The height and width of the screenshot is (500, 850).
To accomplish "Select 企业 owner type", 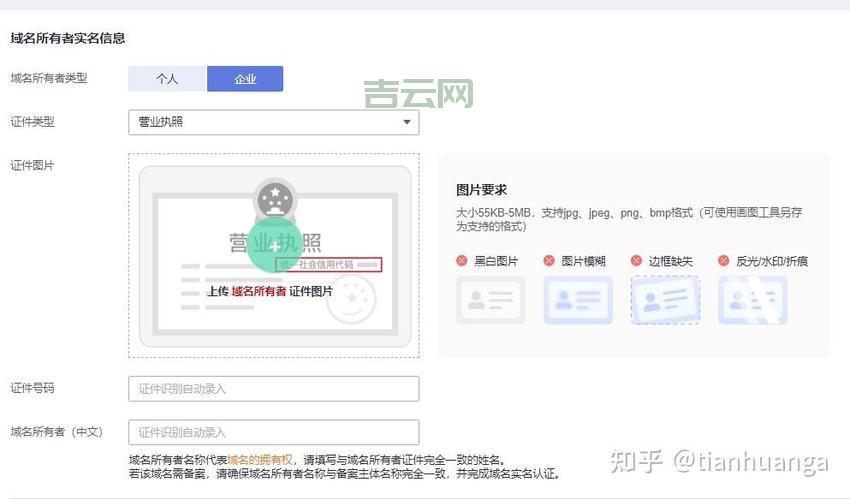I will (x=245, y=79).
